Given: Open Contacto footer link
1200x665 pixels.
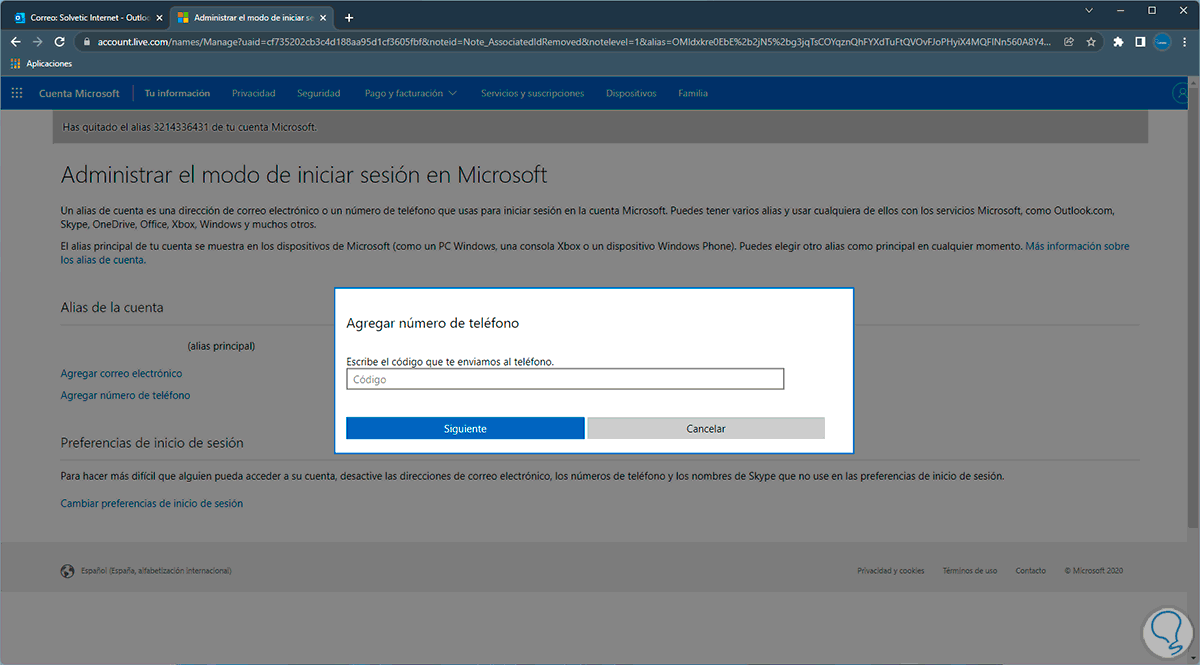Looking at the screenshot, I should [x=1031, y=571].
